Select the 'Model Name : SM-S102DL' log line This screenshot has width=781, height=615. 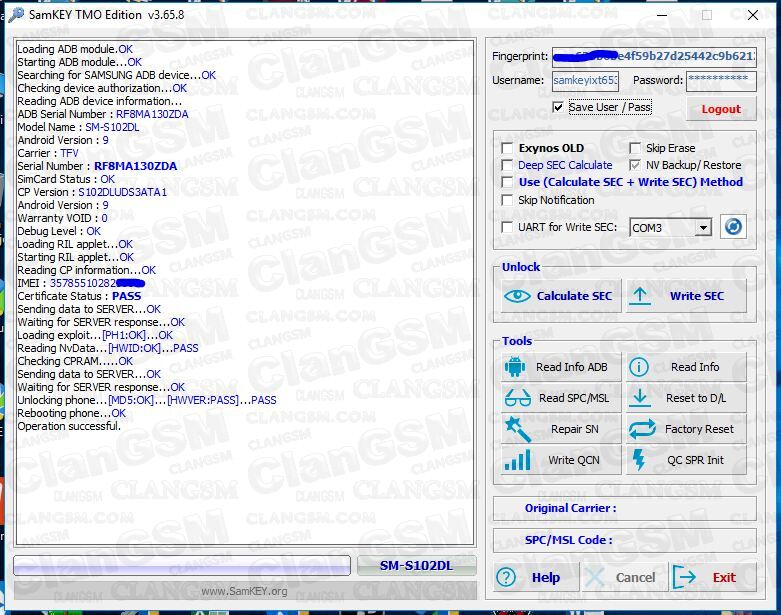tap(78, 127)
